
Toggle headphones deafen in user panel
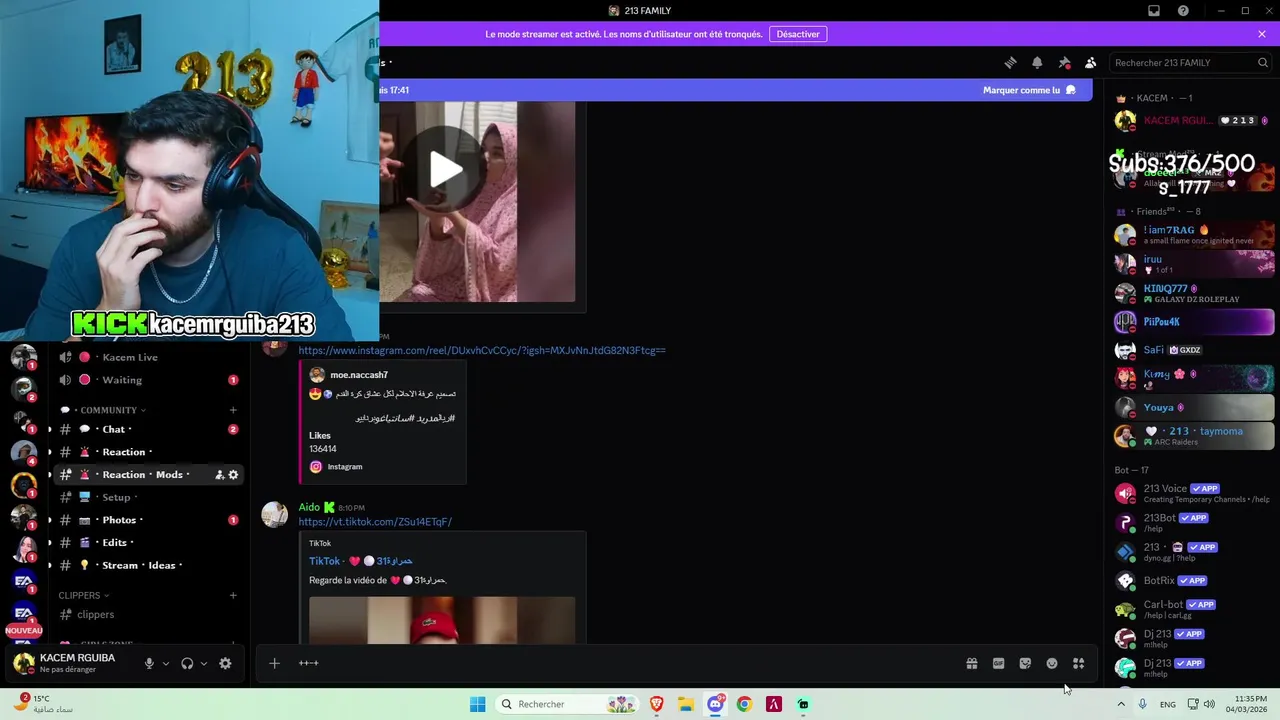tap(187, 663)
